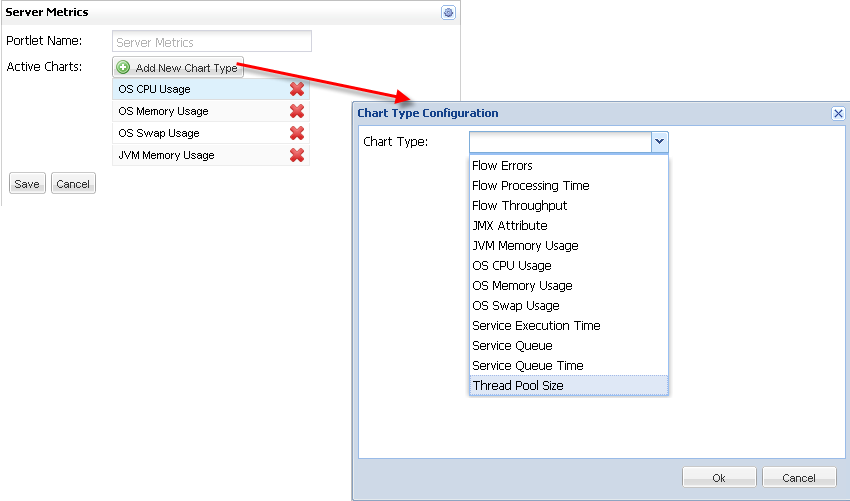
Task: Choose Flow Processing Time chart type
Action: tap(569, 185)
